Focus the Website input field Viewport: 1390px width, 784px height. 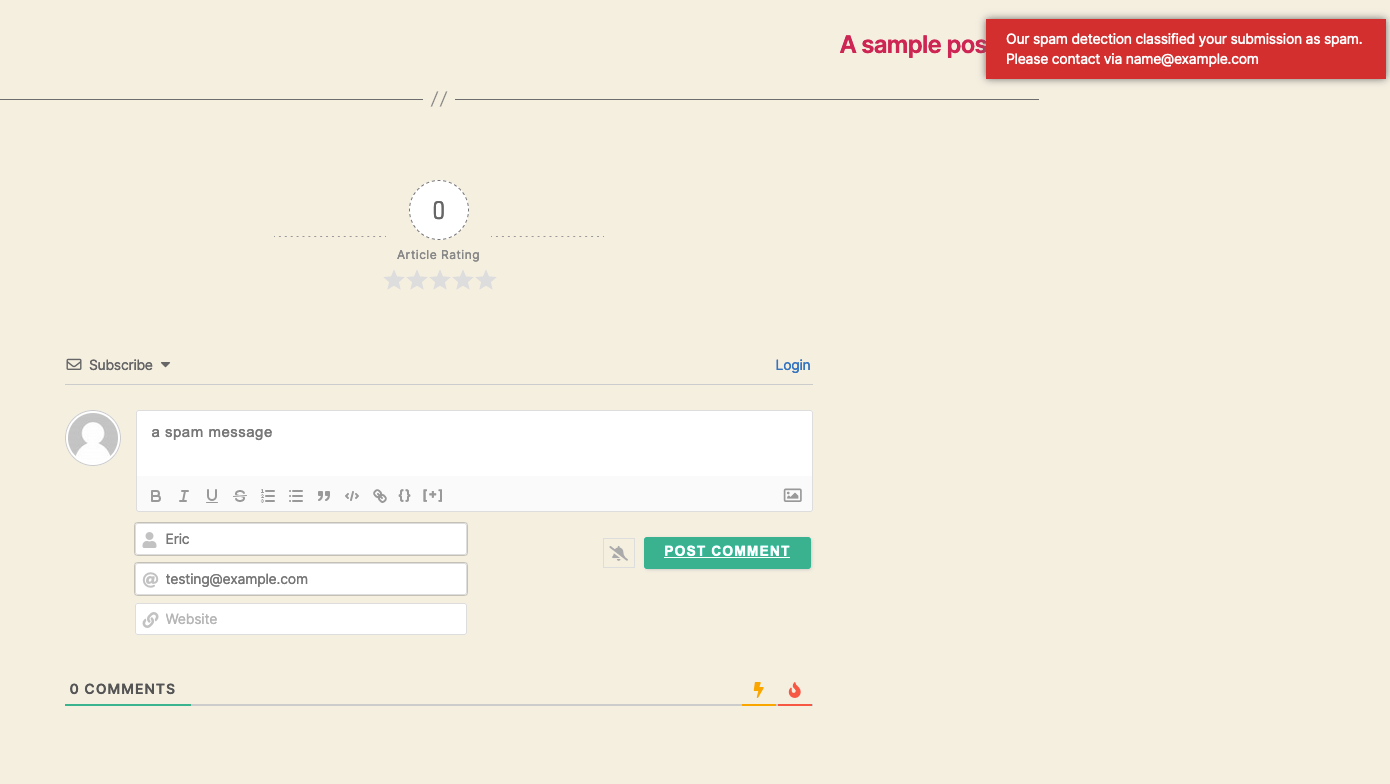click(x=301, y=619)
